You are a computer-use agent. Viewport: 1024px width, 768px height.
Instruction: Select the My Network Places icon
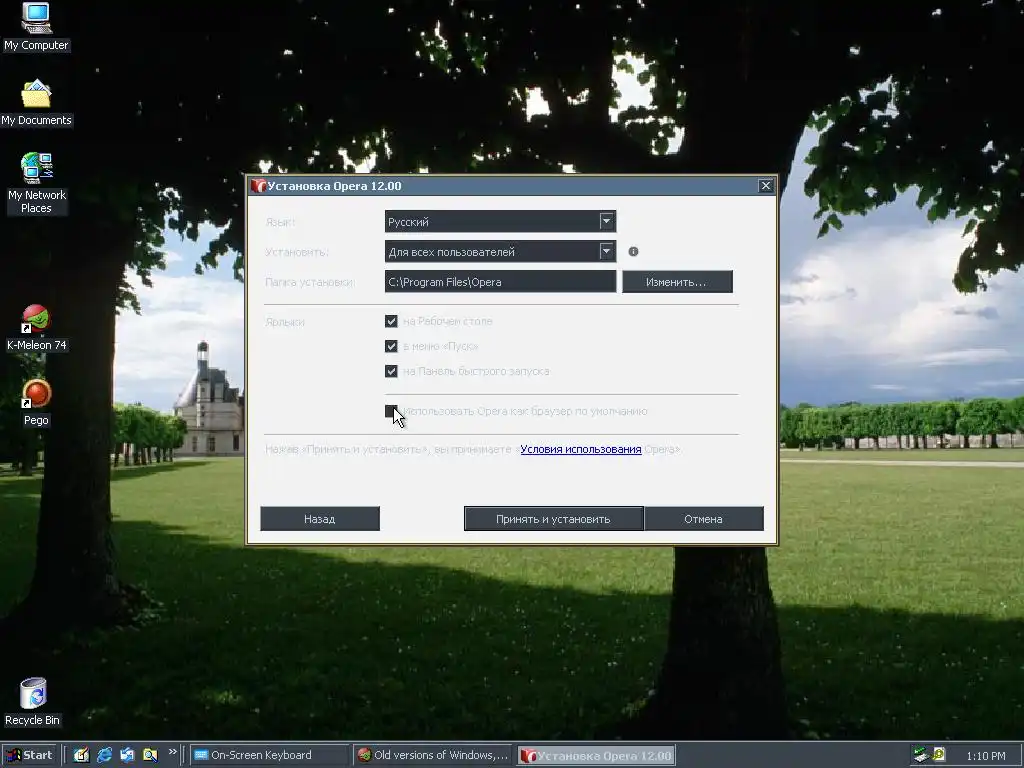click(x=36, y=183)
